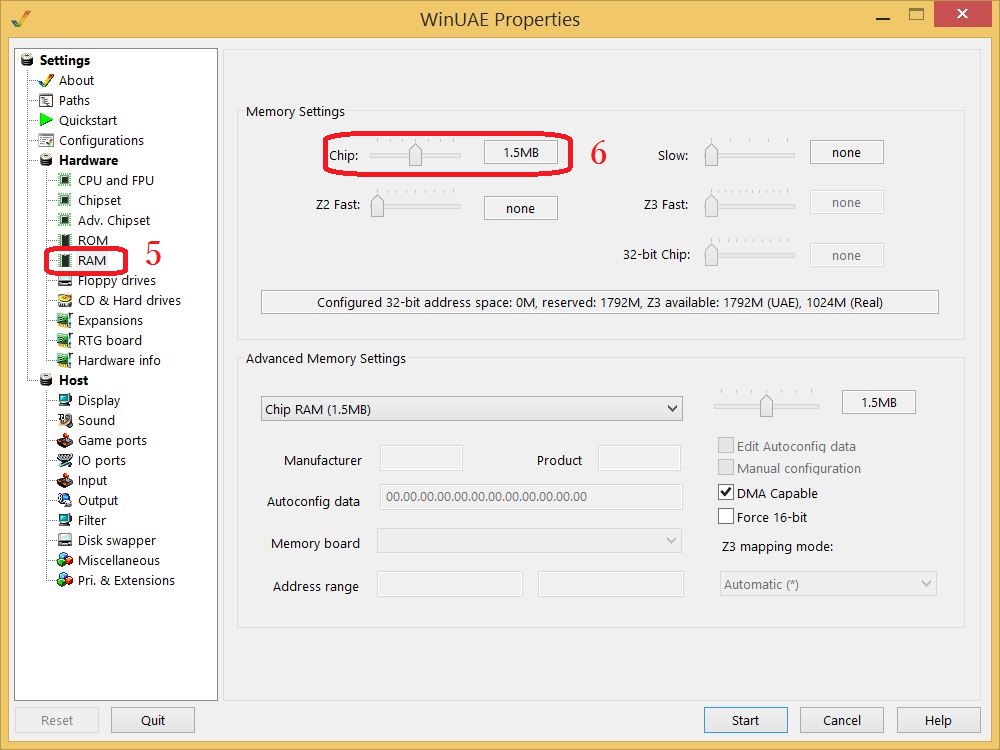Click the Adv. Chipset chip icon
This screenshot has height=750, width=1000.
point(64,220)
